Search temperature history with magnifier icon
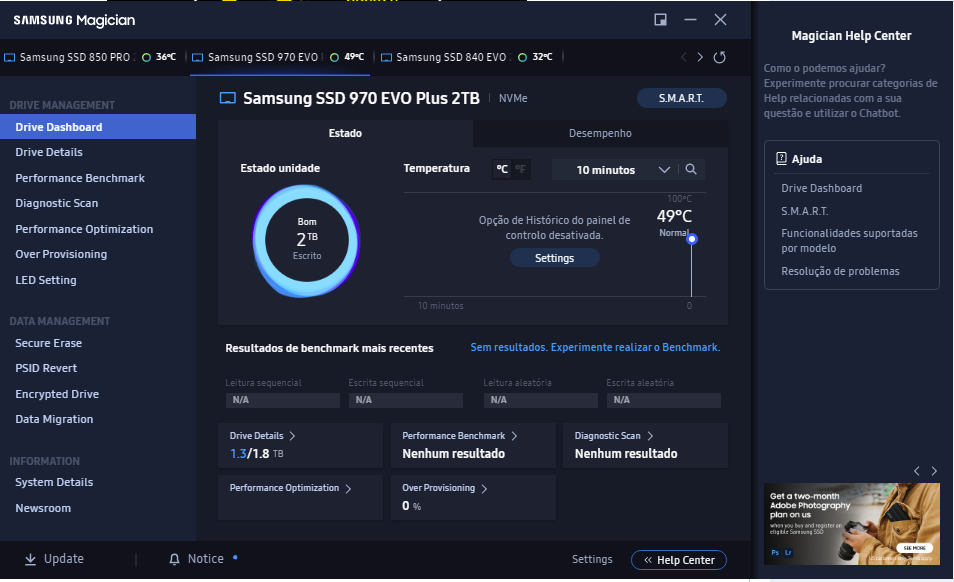The height and width of the screenshot is (582, 954). click(x=691, y=169)
